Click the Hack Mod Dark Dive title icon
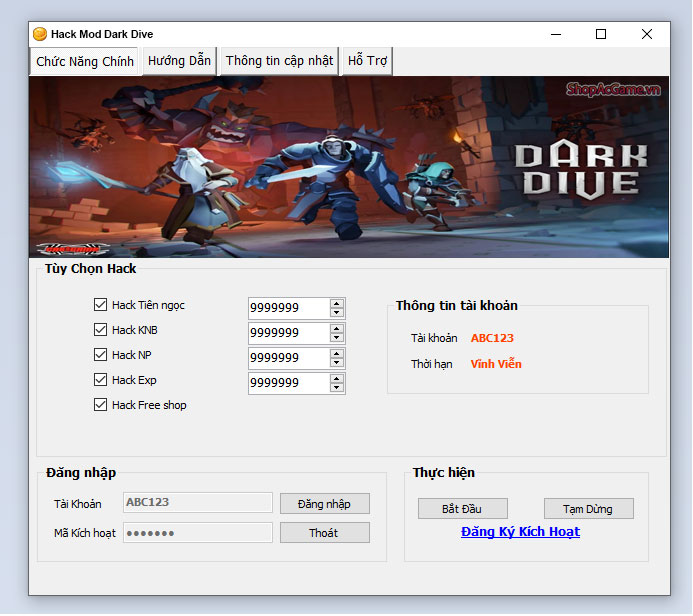 click(40, 34)
